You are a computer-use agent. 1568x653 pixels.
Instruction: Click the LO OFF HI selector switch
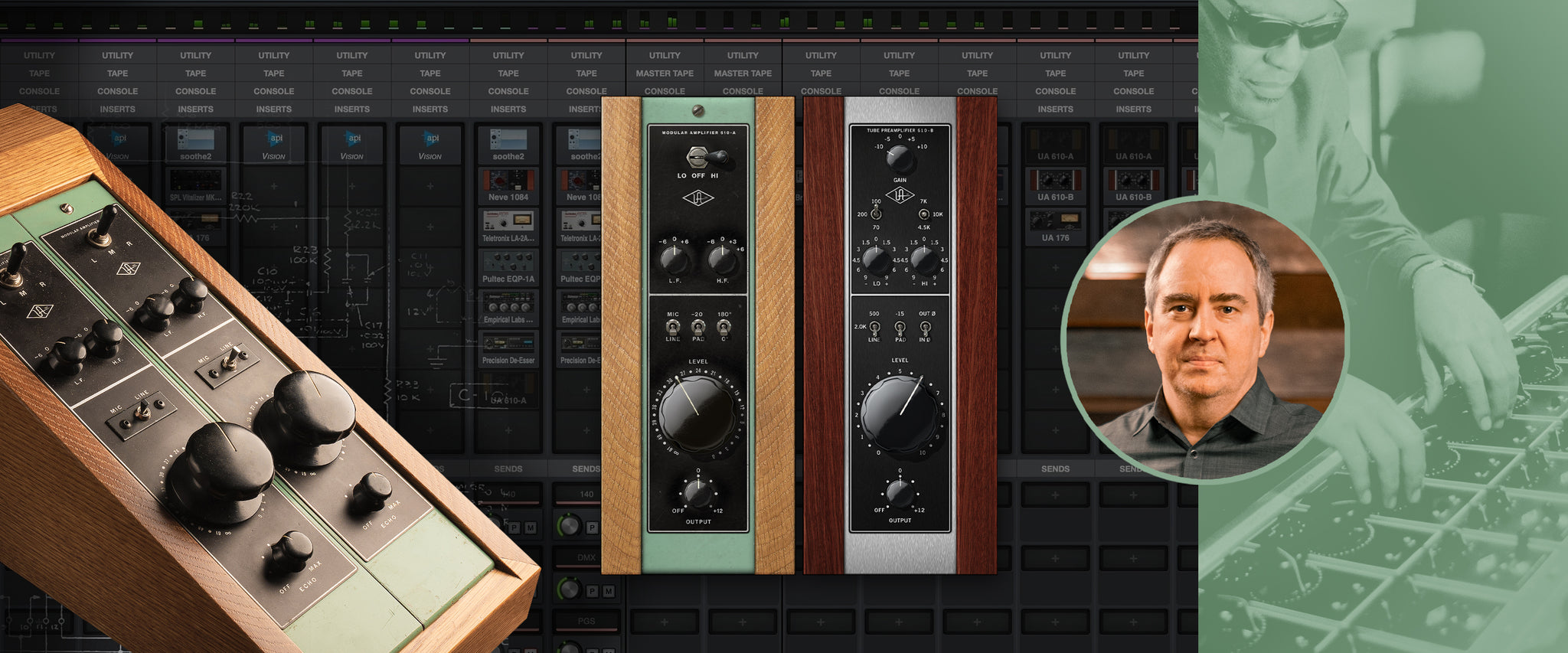pos(697,158)
